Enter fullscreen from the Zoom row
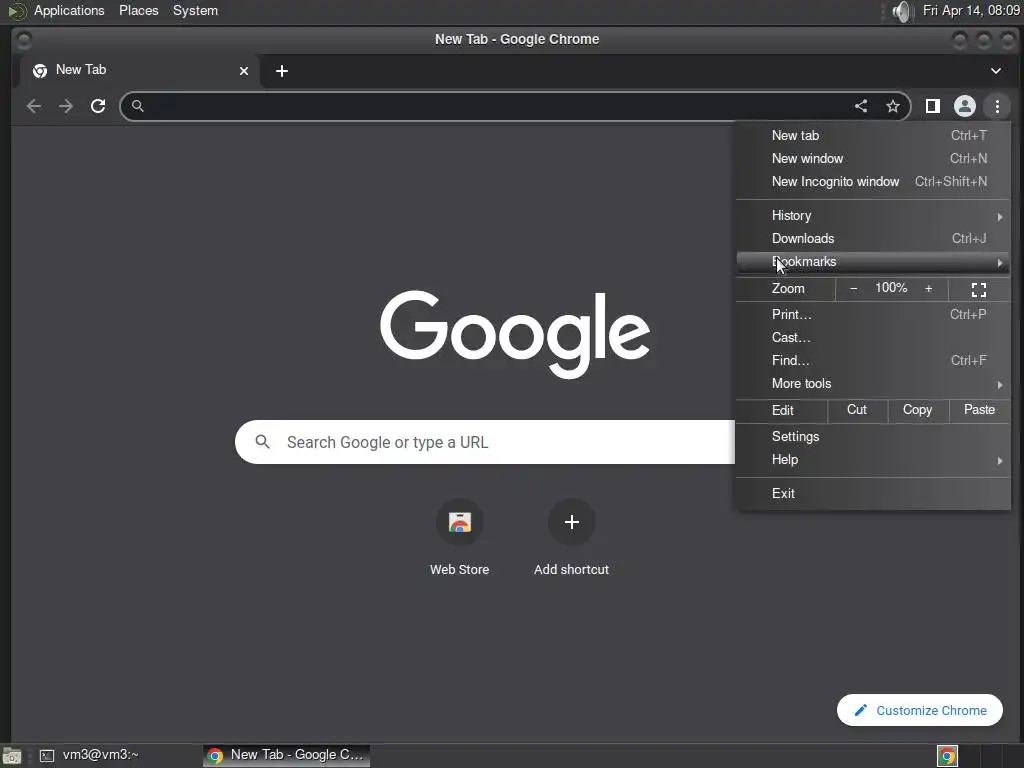The height and width of the screenshot is (768, 1024). tap(978, 289)
